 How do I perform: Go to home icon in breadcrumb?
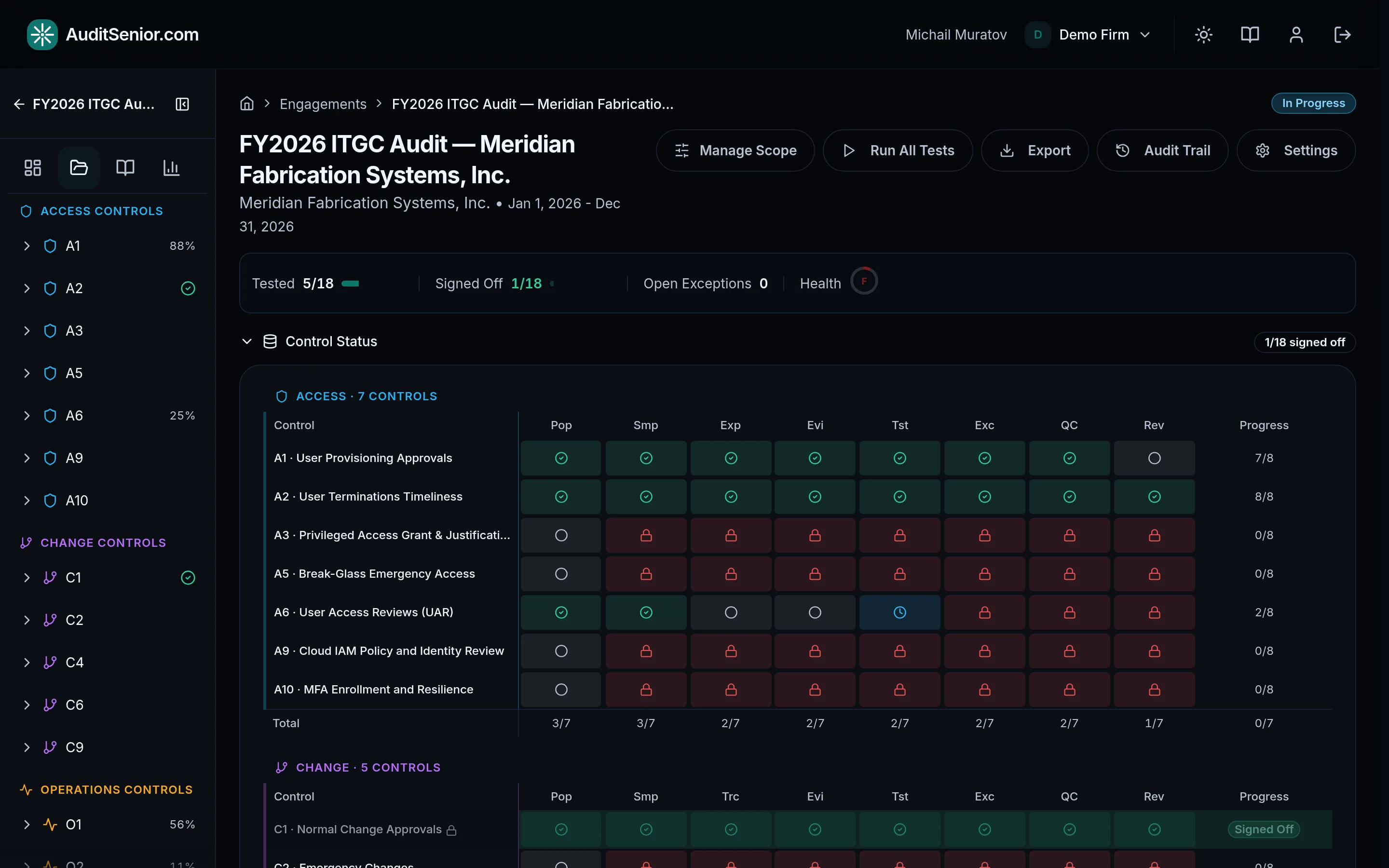click(247, 104)
